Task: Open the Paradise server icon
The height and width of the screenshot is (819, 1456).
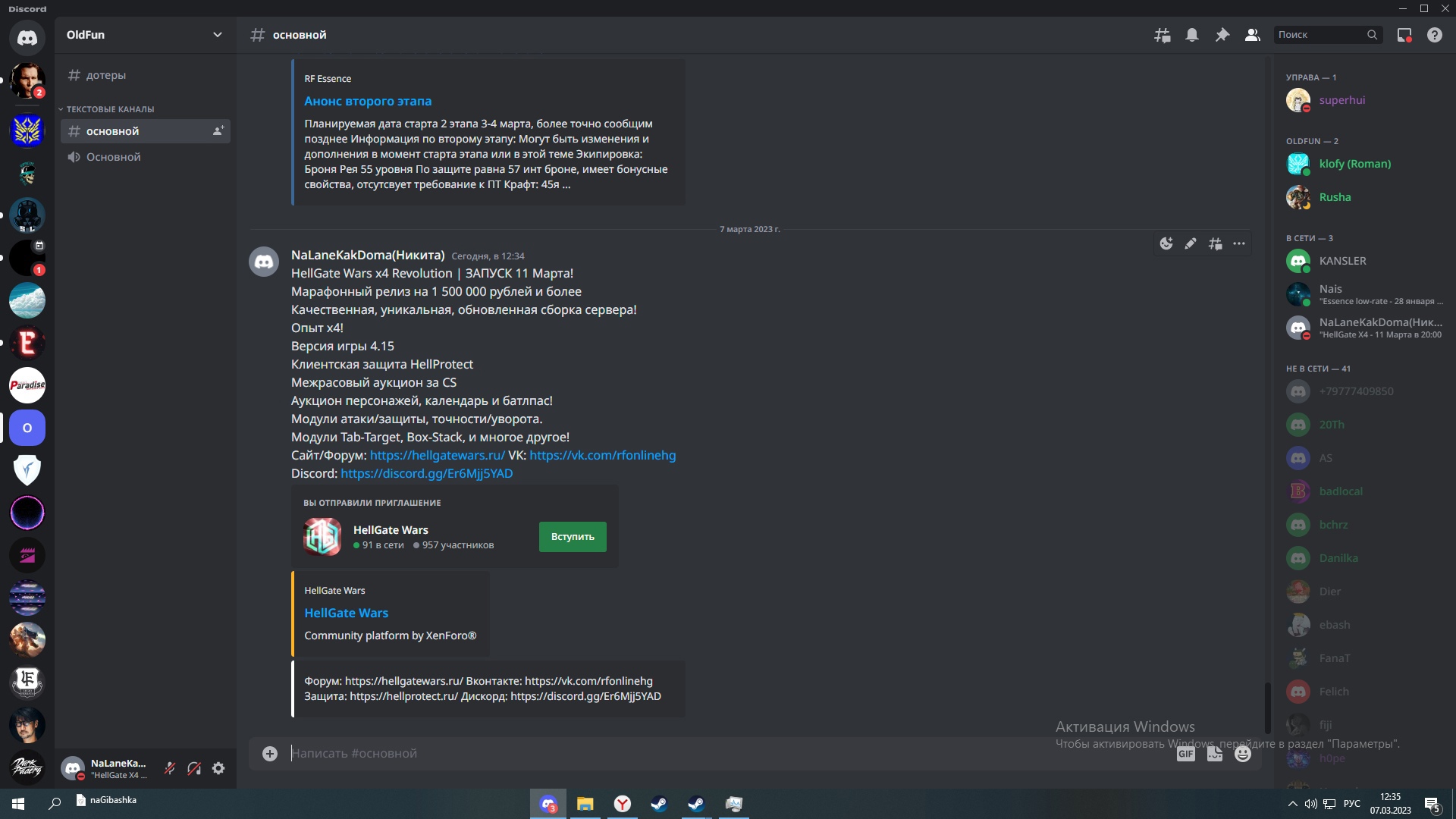Action: [27, 385]
